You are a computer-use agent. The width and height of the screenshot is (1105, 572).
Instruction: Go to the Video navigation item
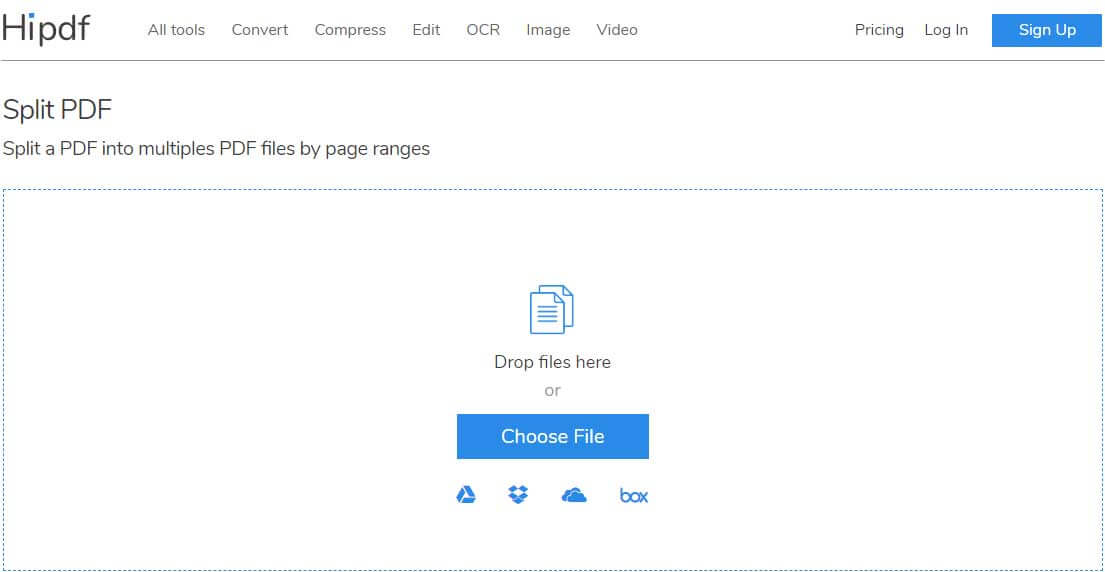[617, 30]
